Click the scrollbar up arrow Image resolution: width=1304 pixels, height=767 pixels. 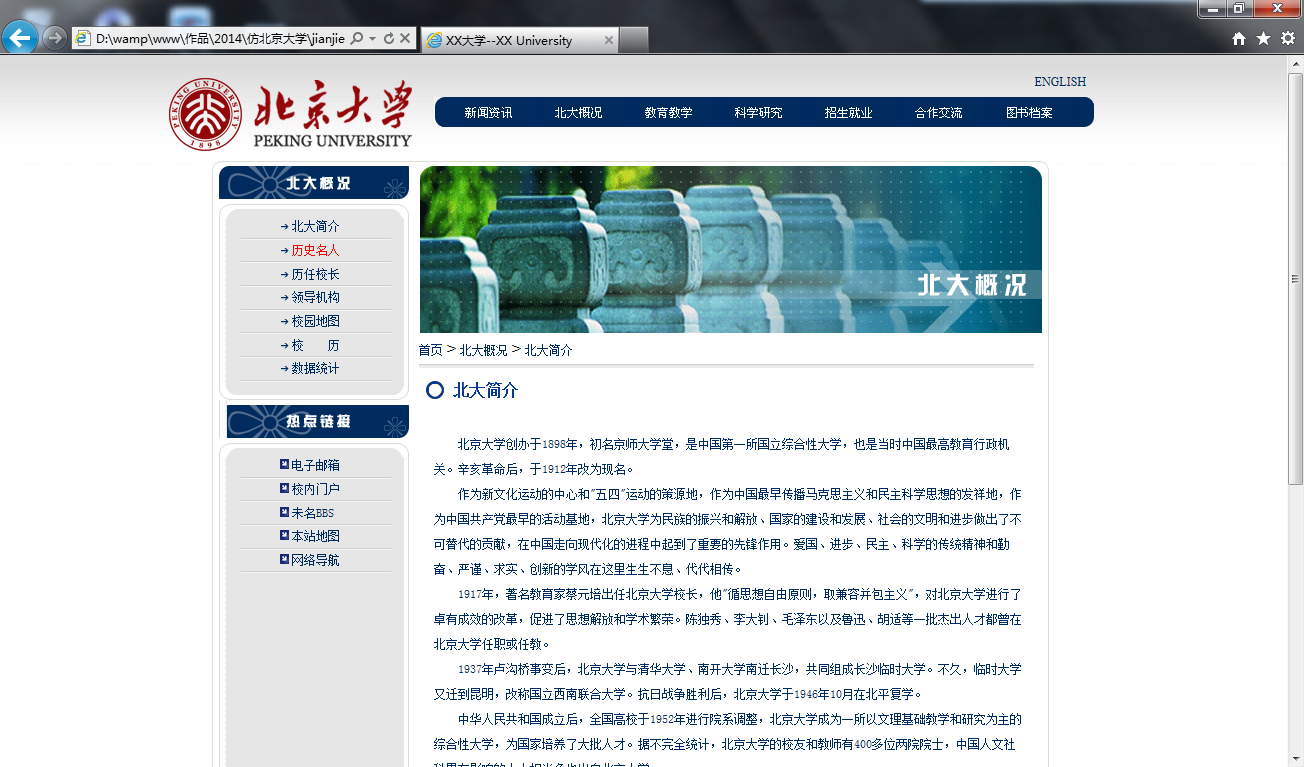(1295, 64)
